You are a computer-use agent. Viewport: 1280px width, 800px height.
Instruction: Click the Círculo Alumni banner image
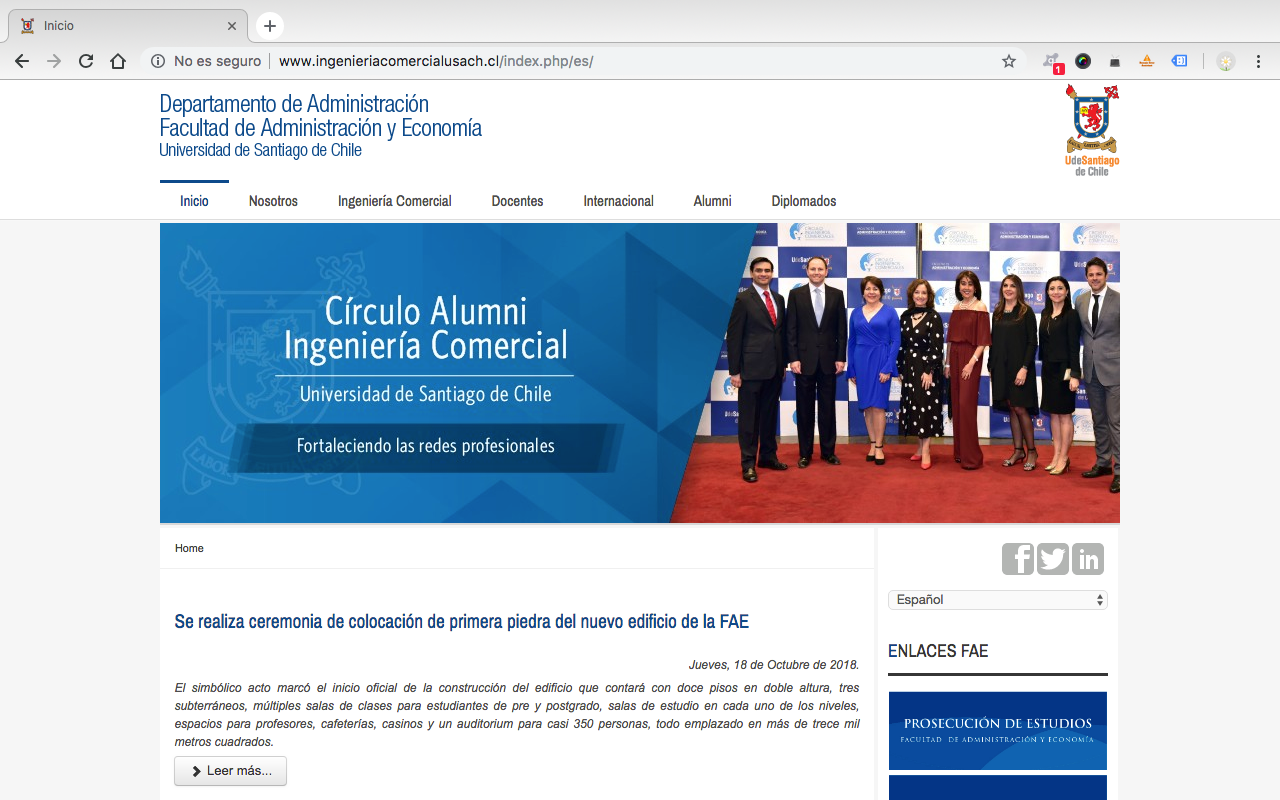tap(640, 373)
